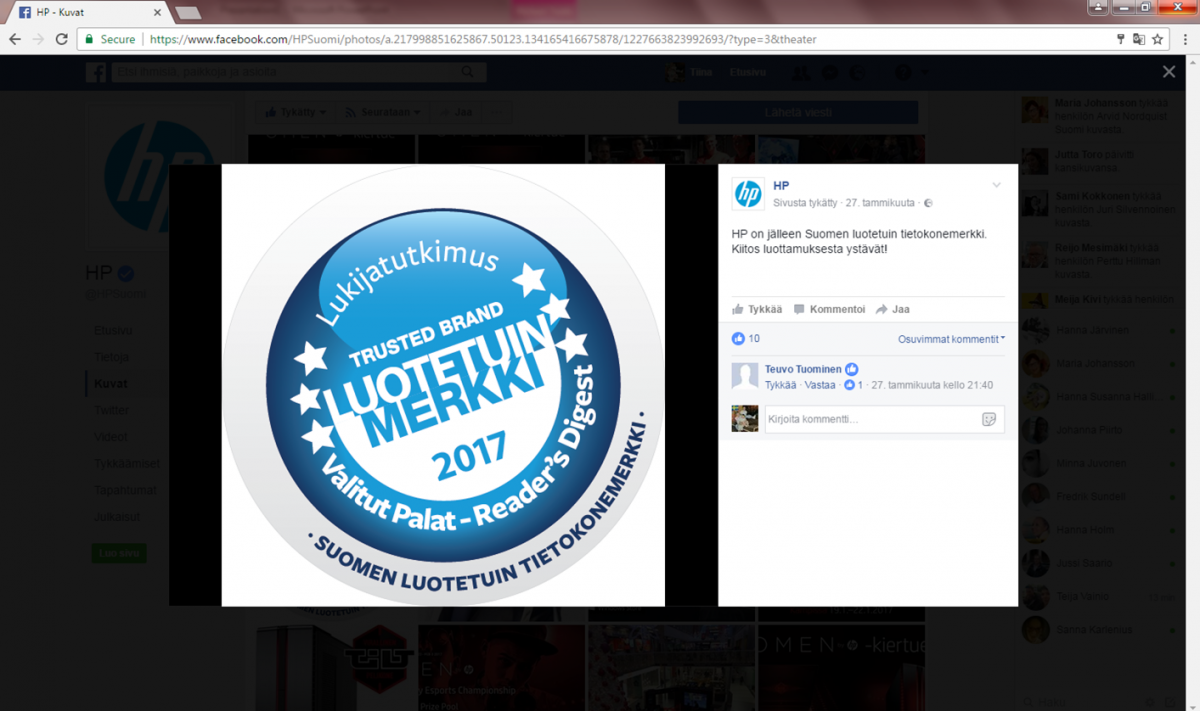
Task: Open the friend requests icon
Action: coord(800,72)
